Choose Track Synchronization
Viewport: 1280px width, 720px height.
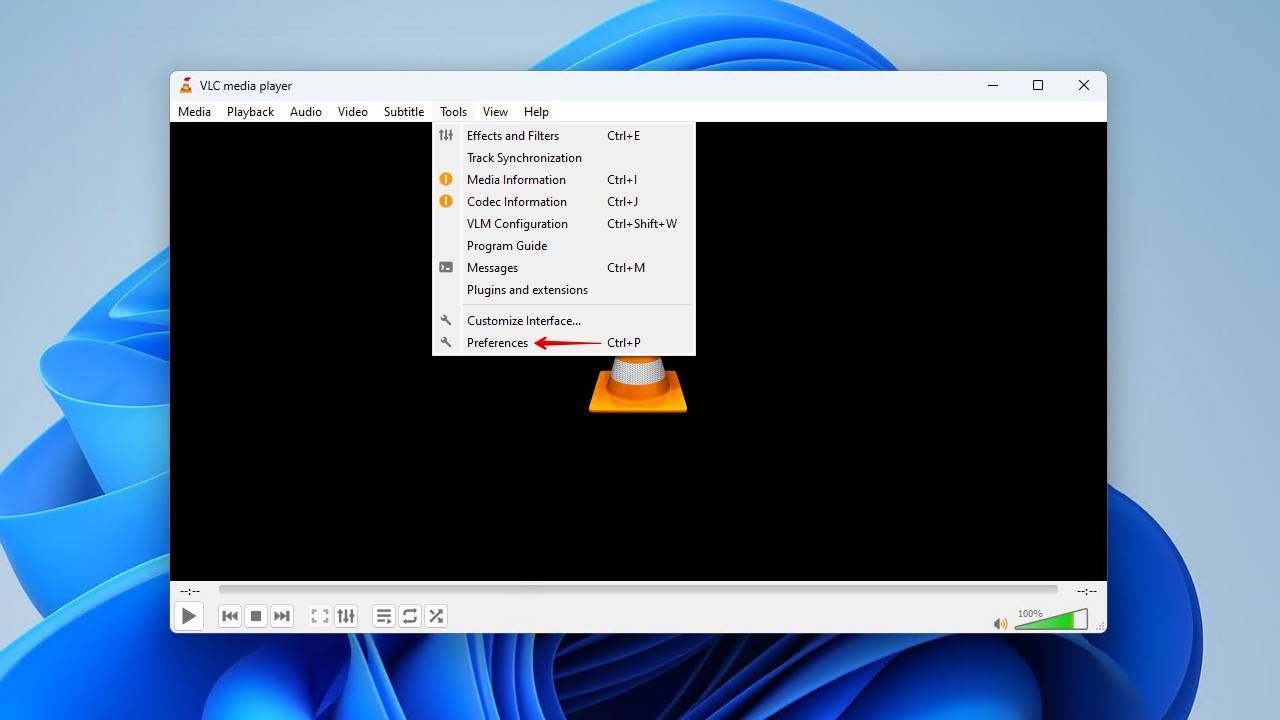click(x=564, y=158)
